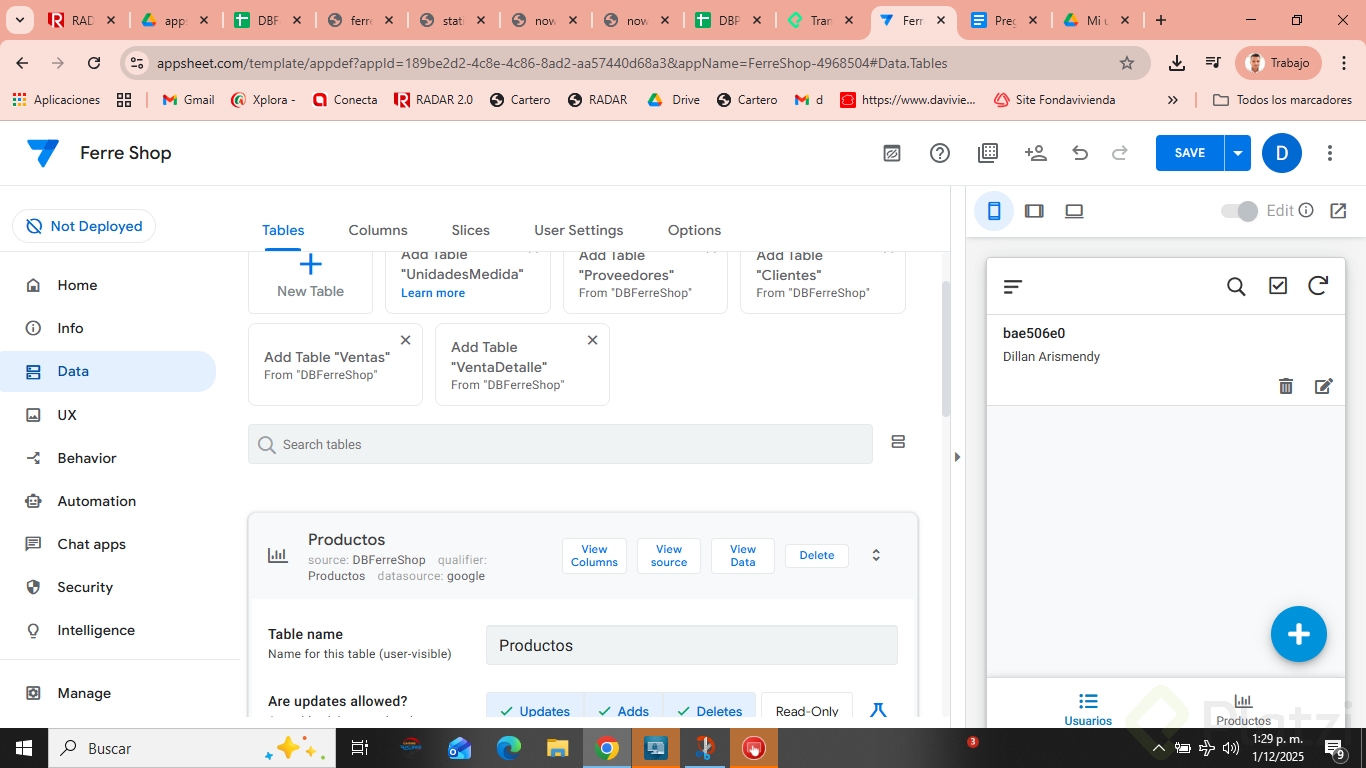1366x768 pixels.
Task: Dismiss the Add Table "Ventas" suggestion
Action: click(x=405, y=340)
